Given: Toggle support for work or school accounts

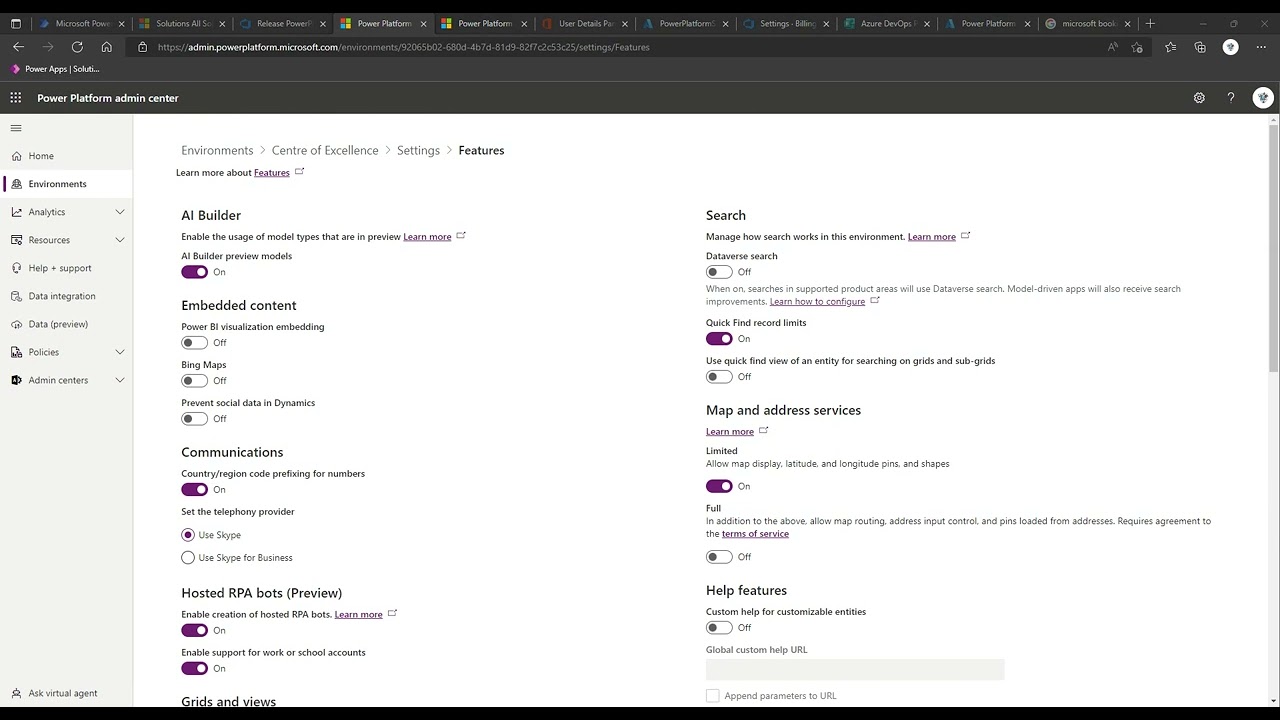Looking at the screenshot, I should coord(194,669).
